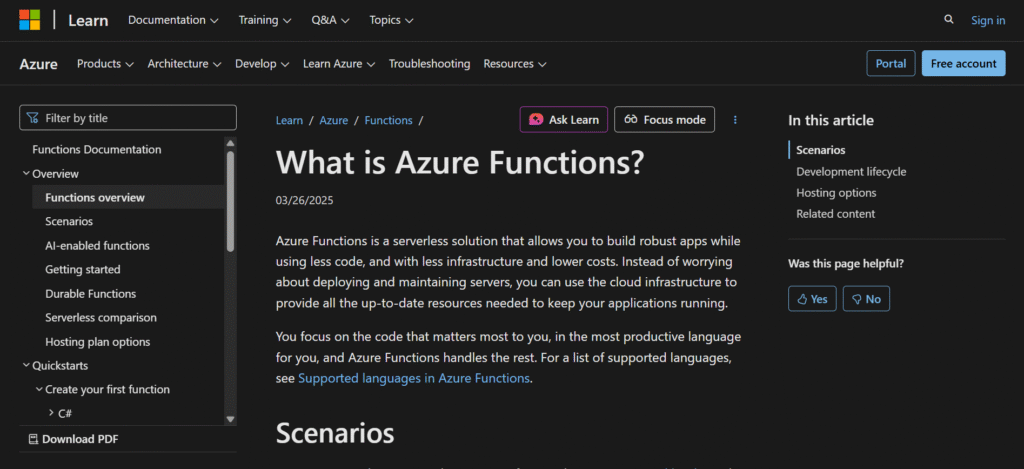This screenshot has height=469, width=1024.
Task: Click the What is Azure Functions? heading
Action: [x=460, y=161]
